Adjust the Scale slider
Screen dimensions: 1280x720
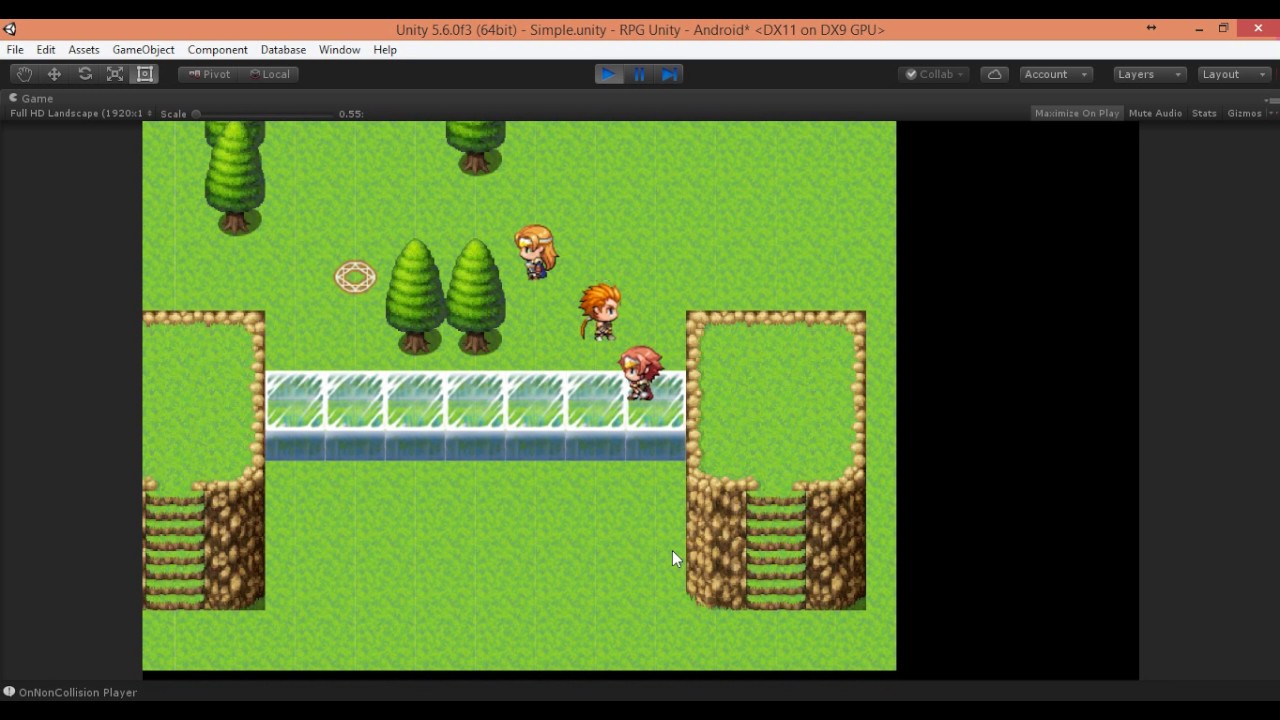[x=264, y=114]
